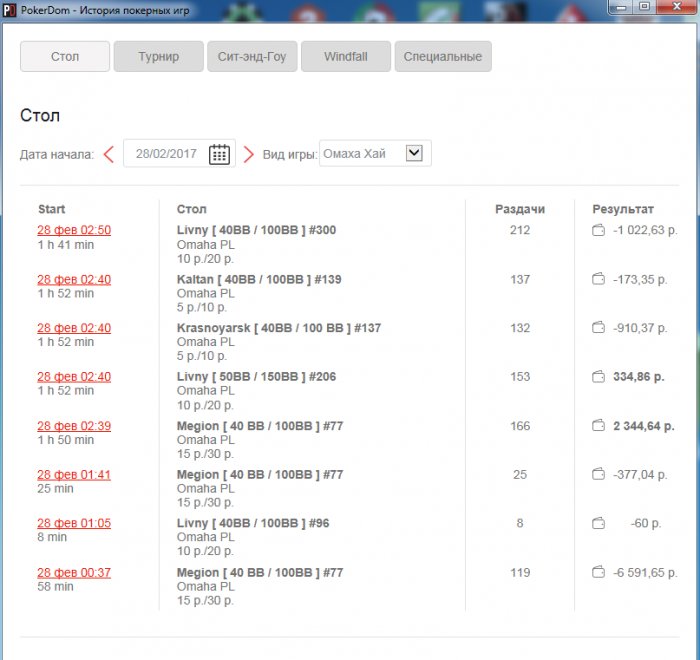This screenshot has height=660, width=700.
Task: Click result value -1 022,63 р.
Action: pos(645,230)
